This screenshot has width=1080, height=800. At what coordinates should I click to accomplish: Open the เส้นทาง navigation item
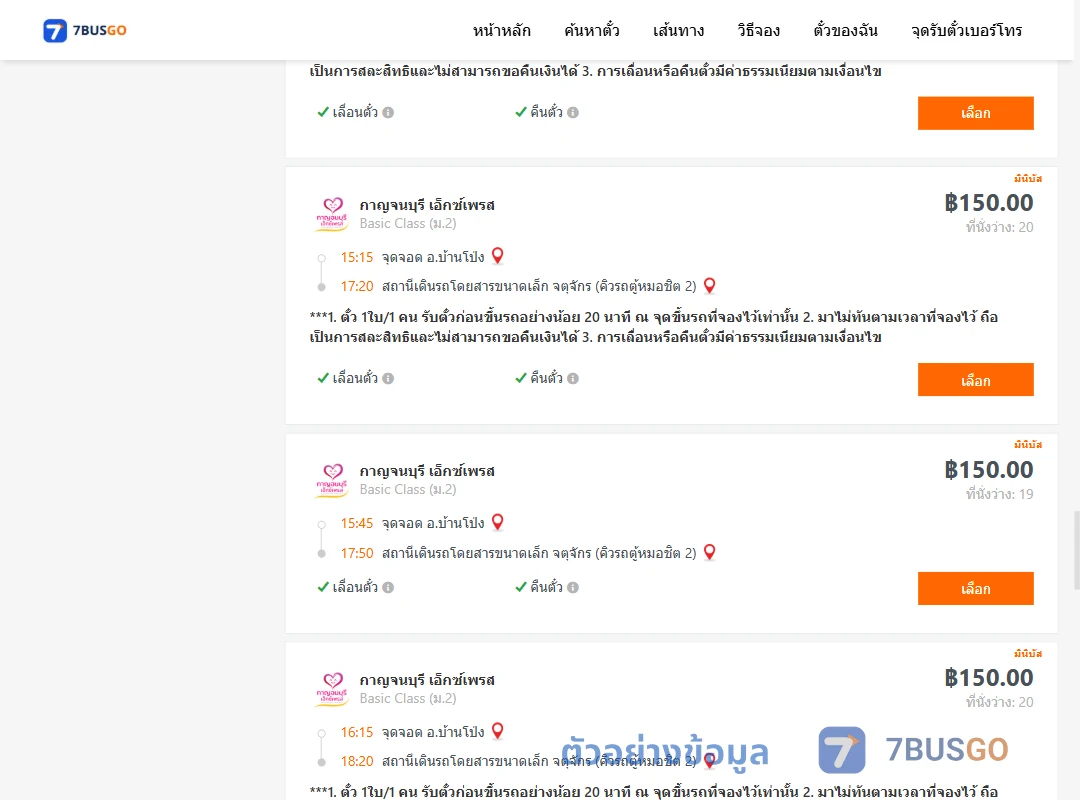point(678,30)
